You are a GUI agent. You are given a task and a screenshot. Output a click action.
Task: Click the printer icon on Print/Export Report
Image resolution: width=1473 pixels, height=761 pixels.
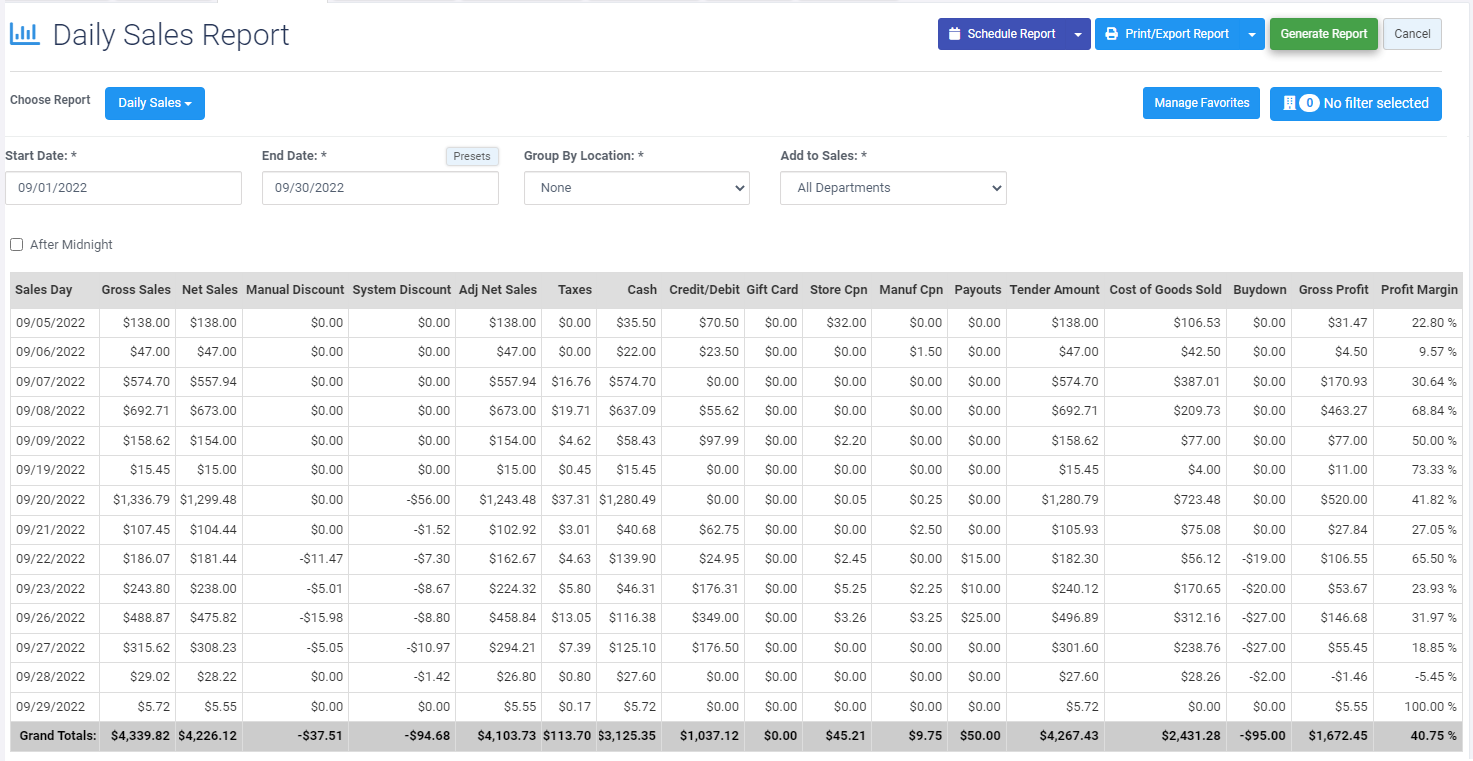coord(1113,33)
